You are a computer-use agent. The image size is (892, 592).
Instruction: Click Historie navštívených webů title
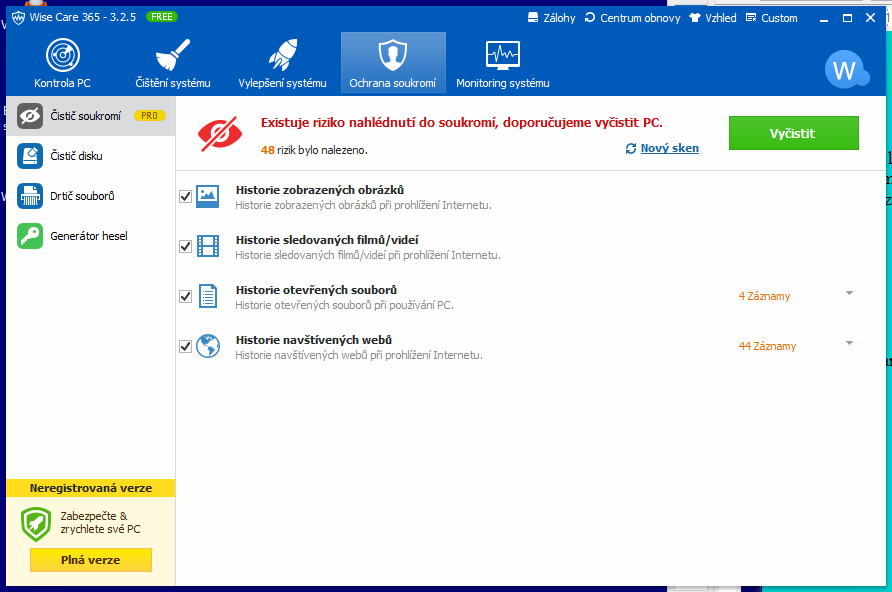[314, 340]
